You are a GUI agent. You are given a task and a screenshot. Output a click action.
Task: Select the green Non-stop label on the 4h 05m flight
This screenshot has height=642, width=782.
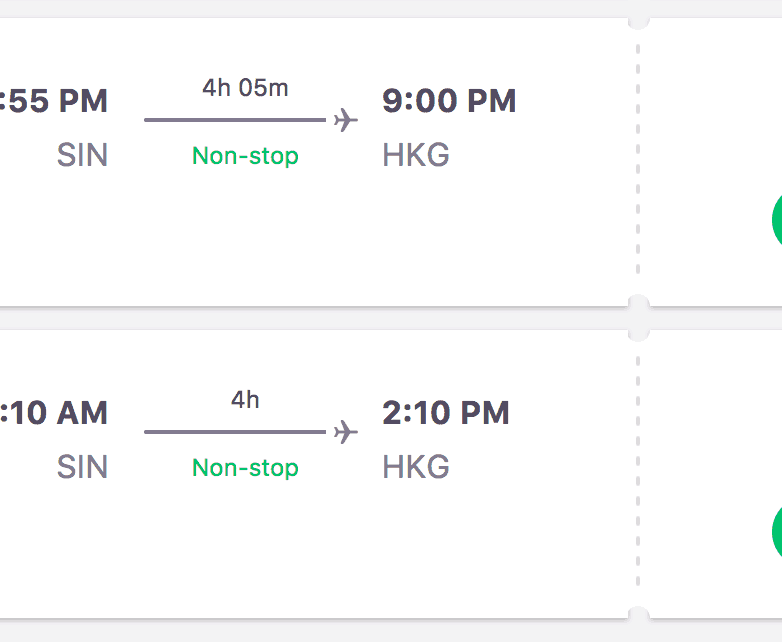pos(245,156)
